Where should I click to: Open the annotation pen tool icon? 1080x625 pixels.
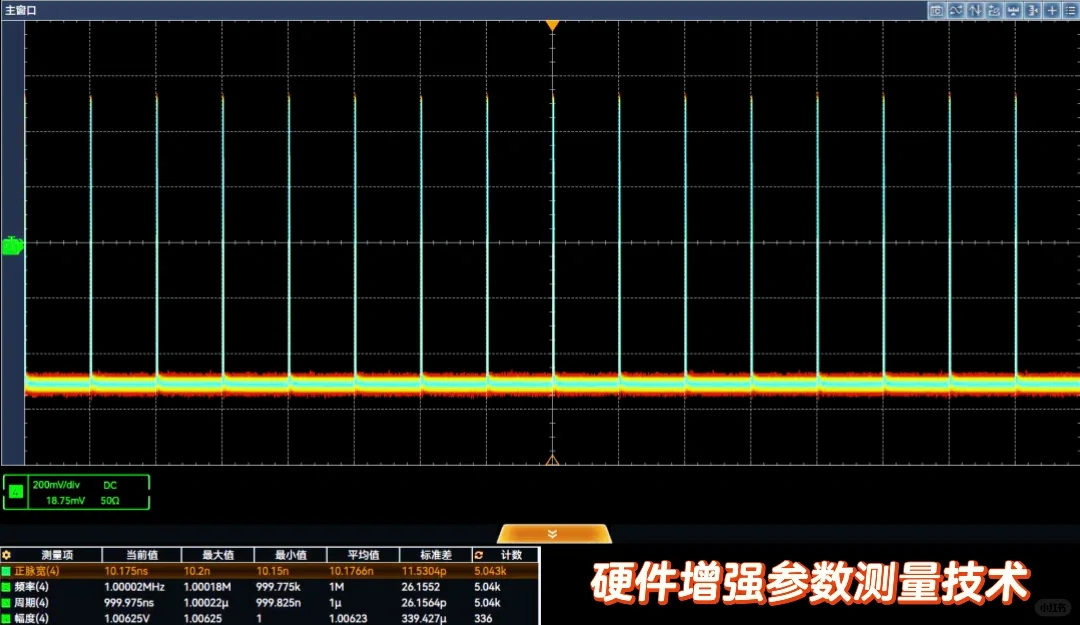coord(994,10)
